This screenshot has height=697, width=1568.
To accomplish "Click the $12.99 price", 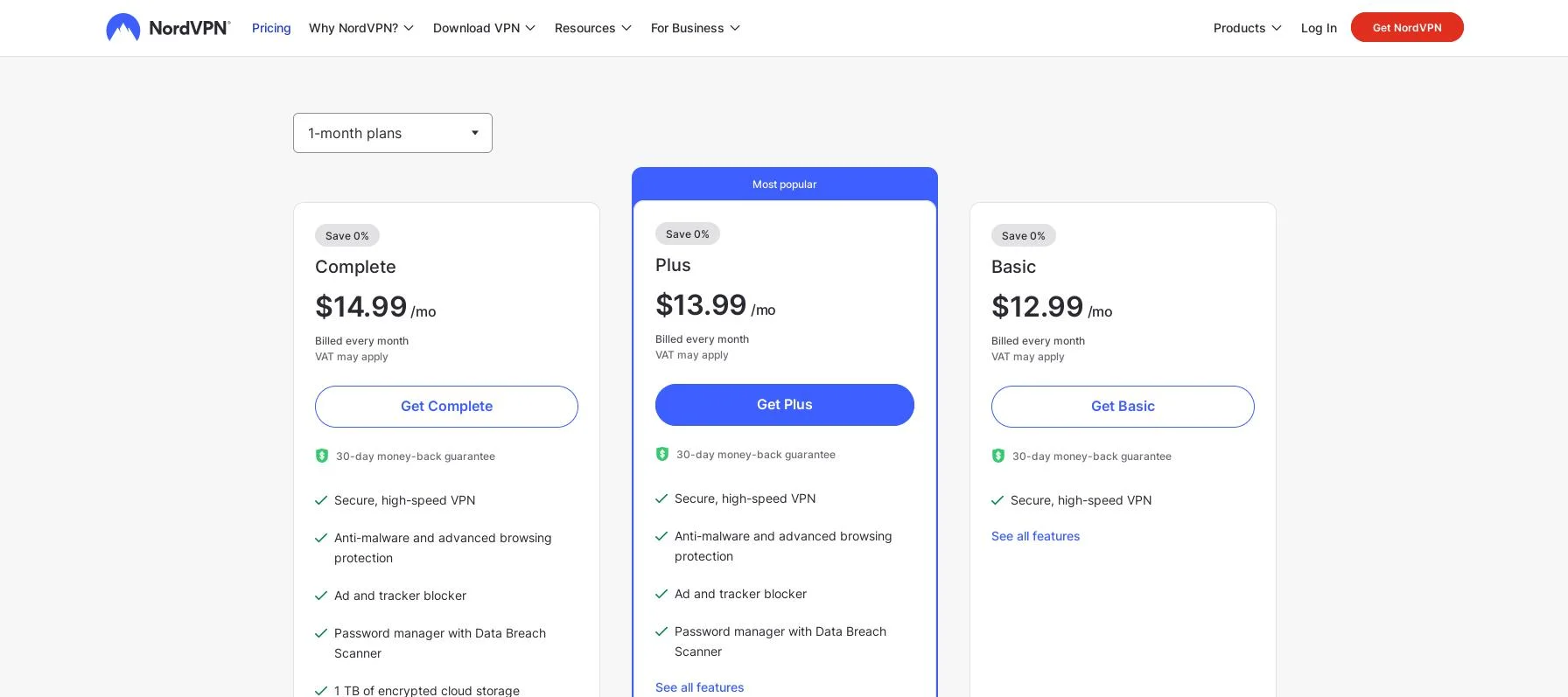I will point(1037,307).
